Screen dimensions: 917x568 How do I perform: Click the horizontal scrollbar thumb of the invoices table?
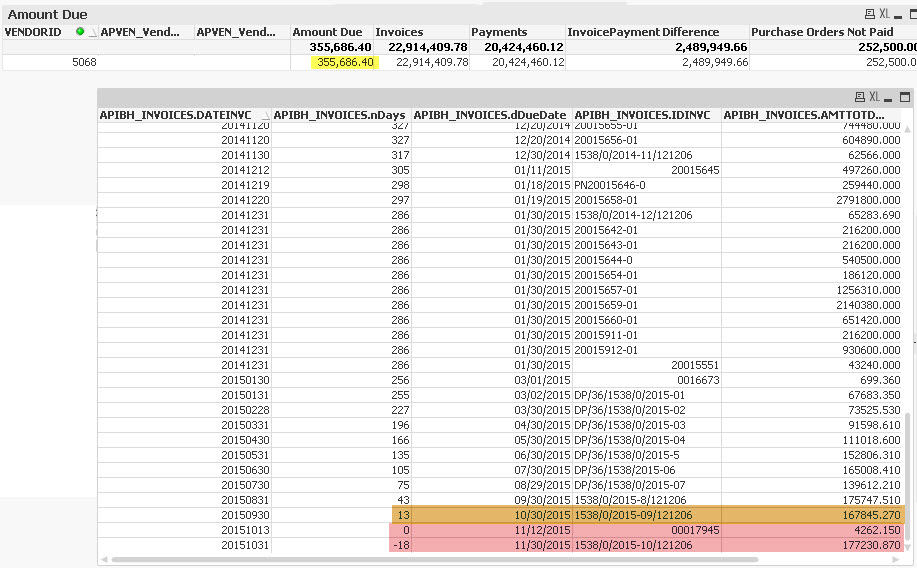(x=435, y=560)
